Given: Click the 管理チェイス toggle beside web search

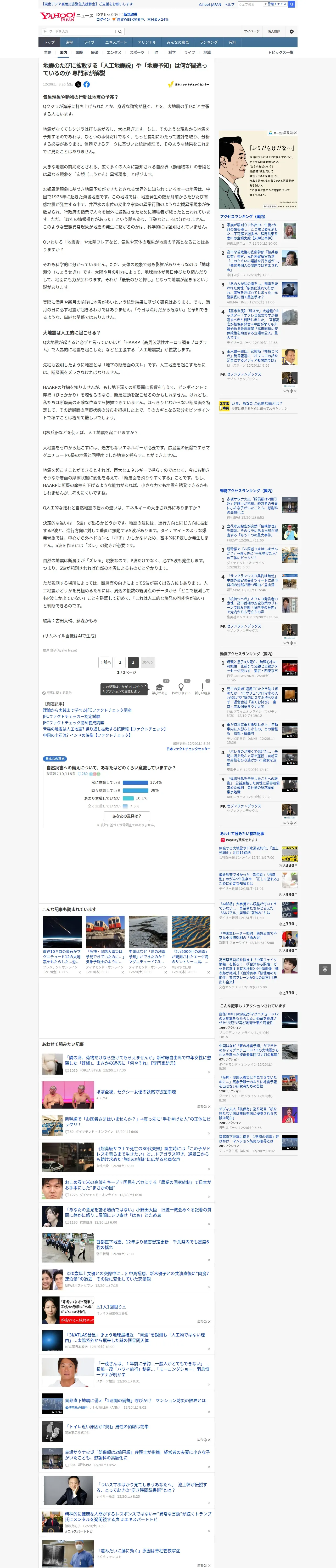Looking at the screenshot, I should [276, 4].
